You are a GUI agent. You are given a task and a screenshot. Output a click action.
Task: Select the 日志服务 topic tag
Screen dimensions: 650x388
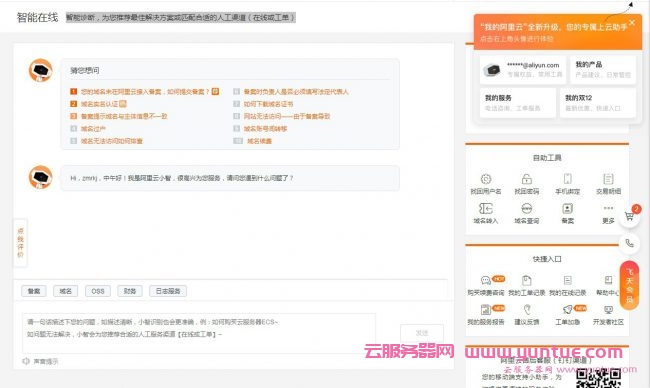[x=168, y=291]
